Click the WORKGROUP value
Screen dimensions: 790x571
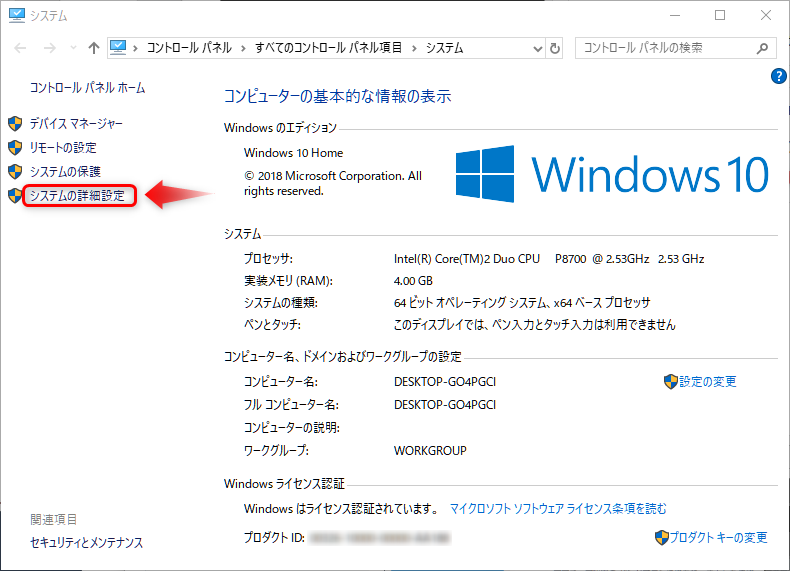pos(430,451)
